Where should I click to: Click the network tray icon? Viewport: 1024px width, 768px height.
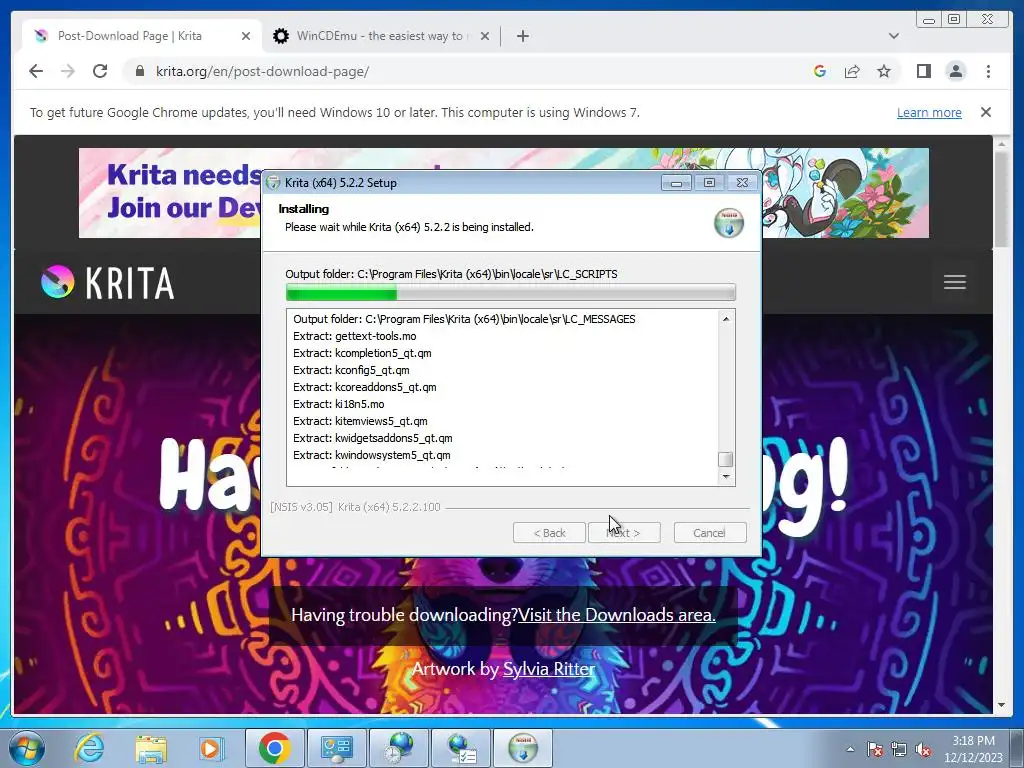click(899, 749)
